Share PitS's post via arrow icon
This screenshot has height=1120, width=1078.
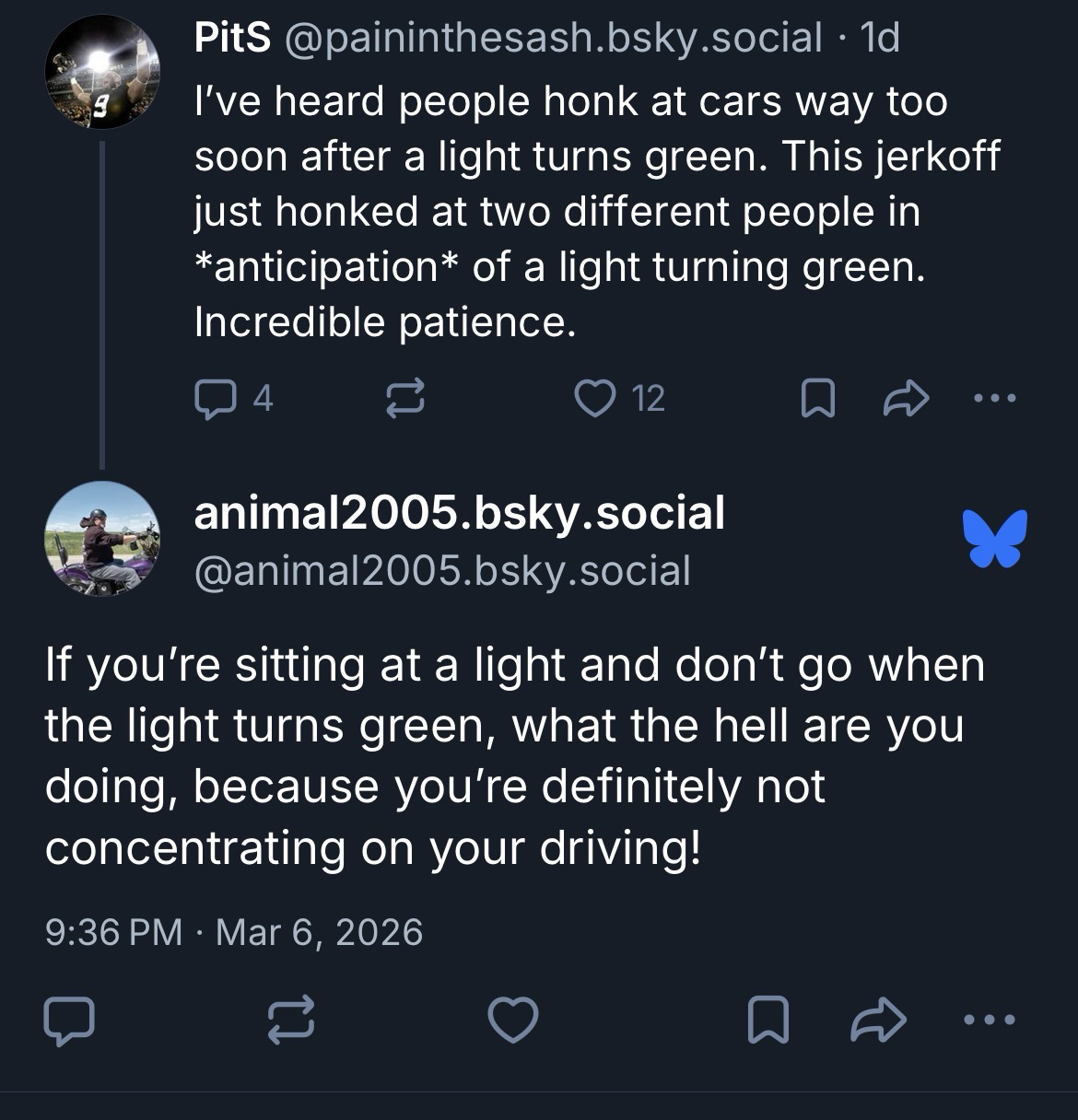point(906,399)
